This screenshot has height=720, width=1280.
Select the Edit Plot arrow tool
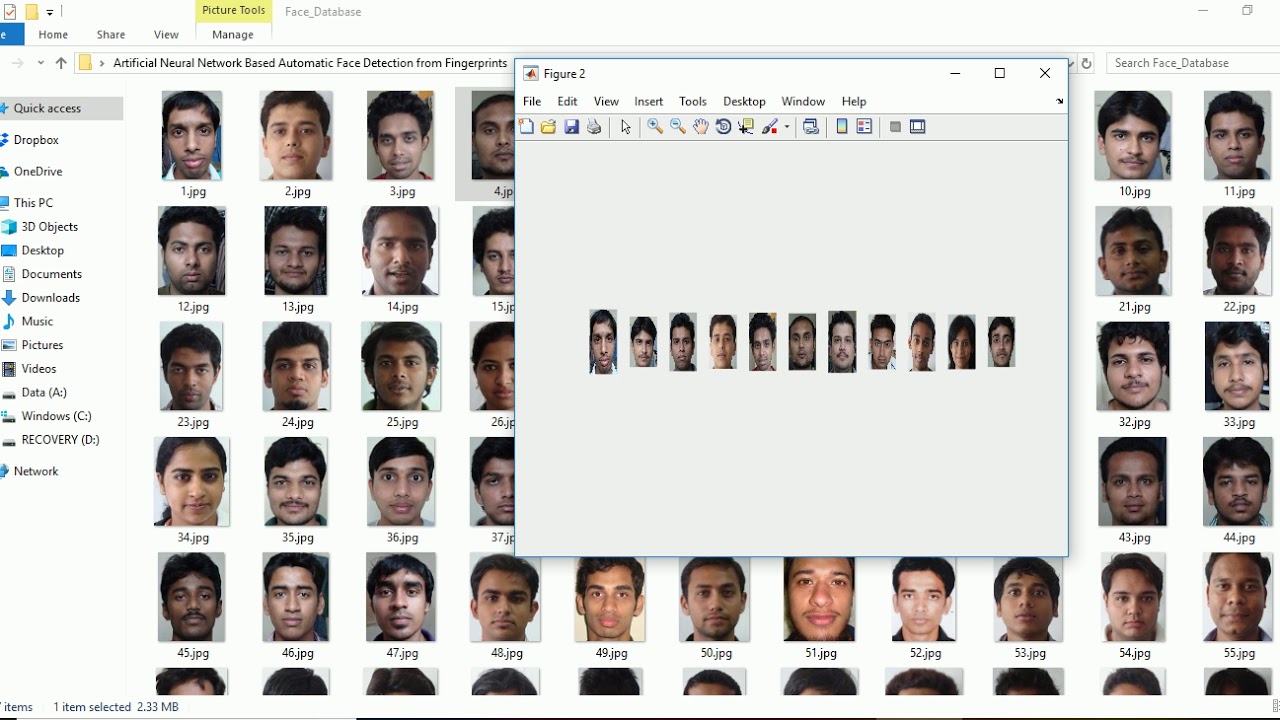click(626, 127)
